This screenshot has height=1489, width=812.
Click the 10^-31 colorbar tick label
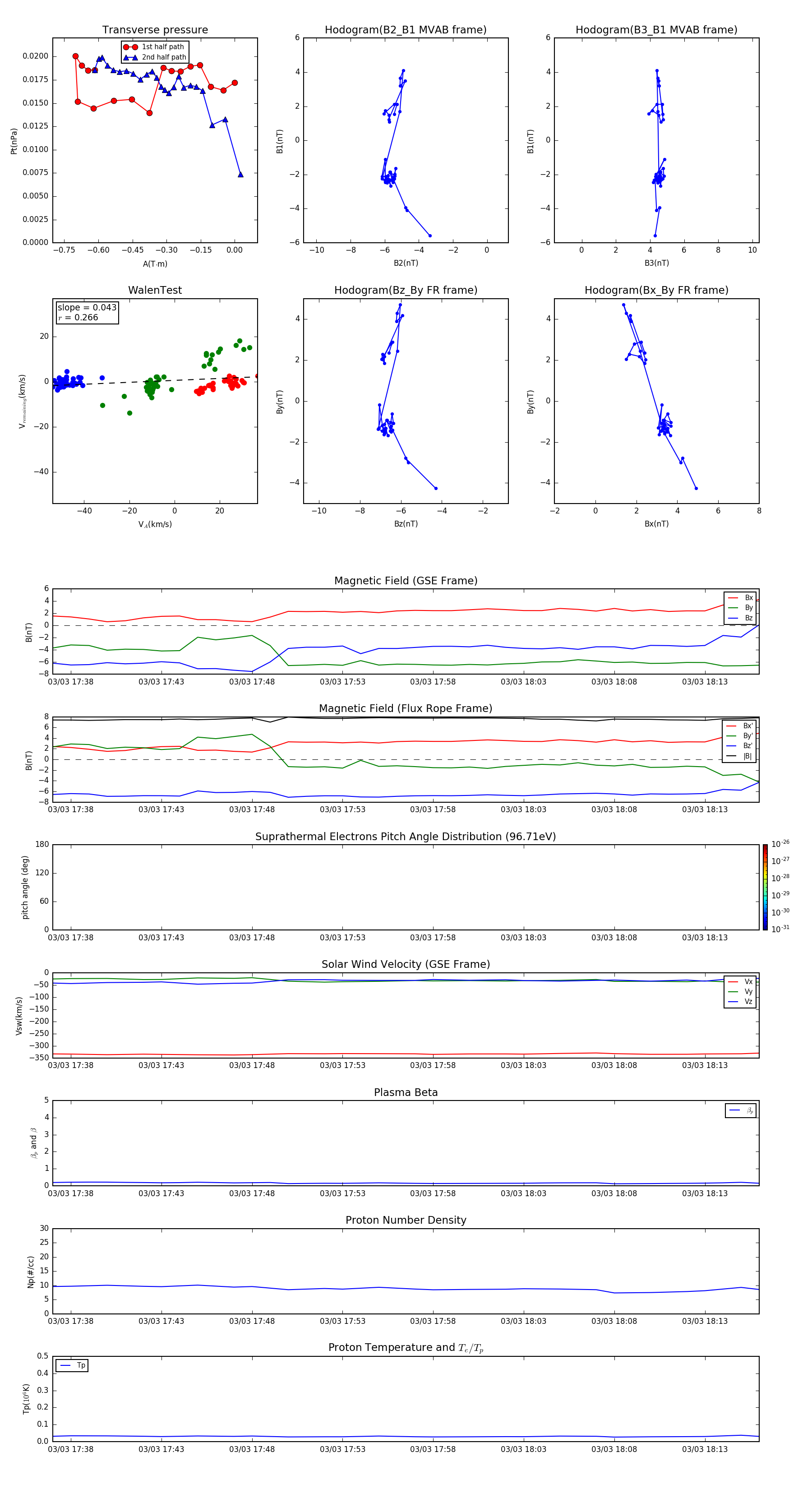780,929
